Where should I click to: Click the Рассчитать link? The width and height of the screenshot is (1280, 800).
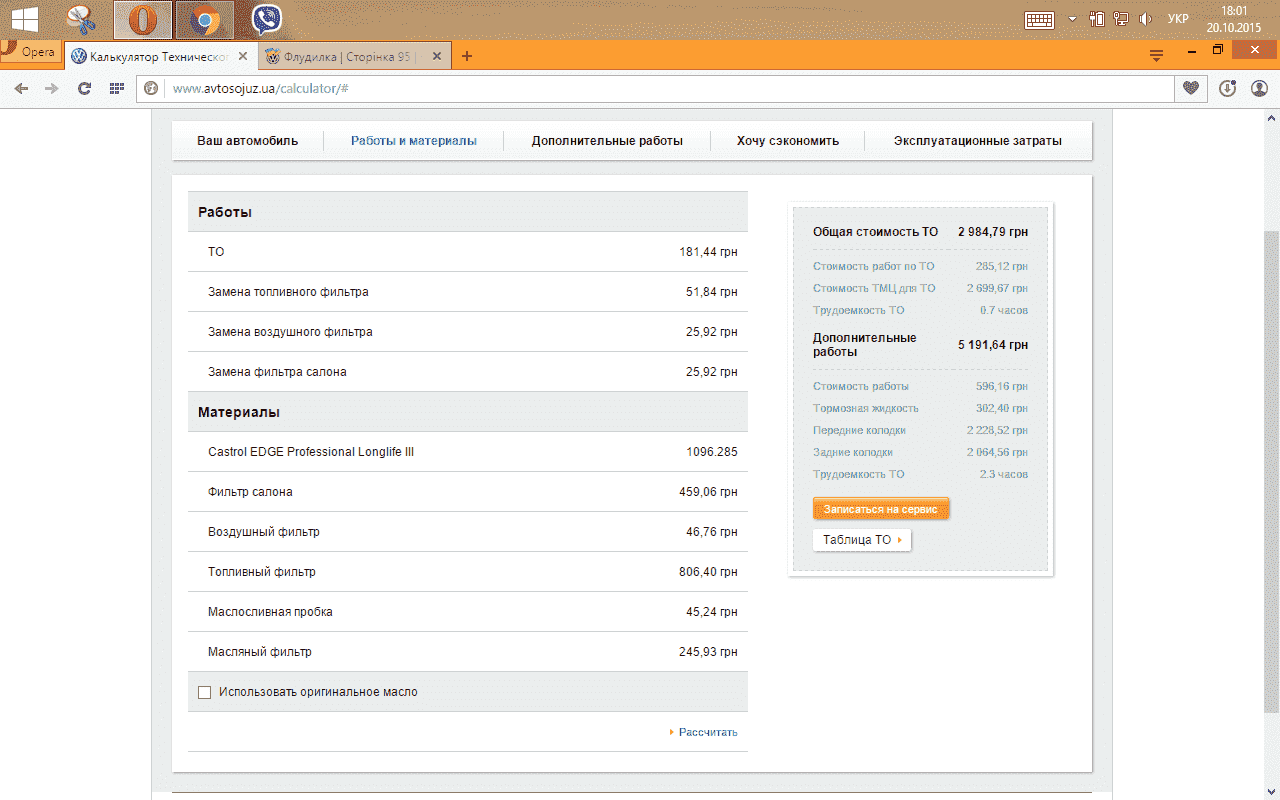(707, 732)
